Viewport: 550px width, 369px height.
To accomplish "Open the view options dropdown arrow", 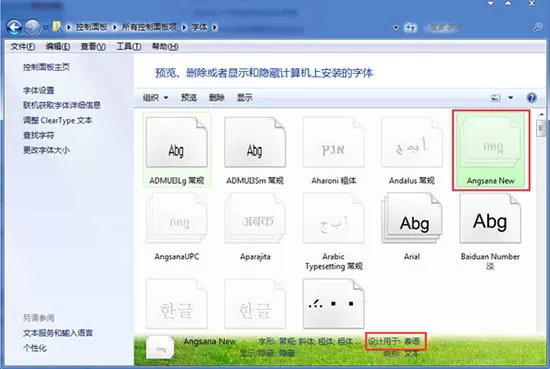I will click(511, 98).
